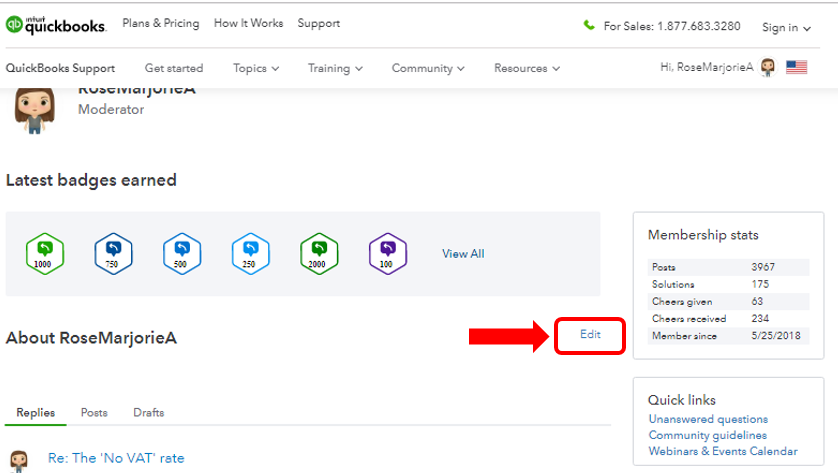The height and width of the screenshot is (473, 838).
Task: Switch to the Replies tab
Action: coord(36,413)
